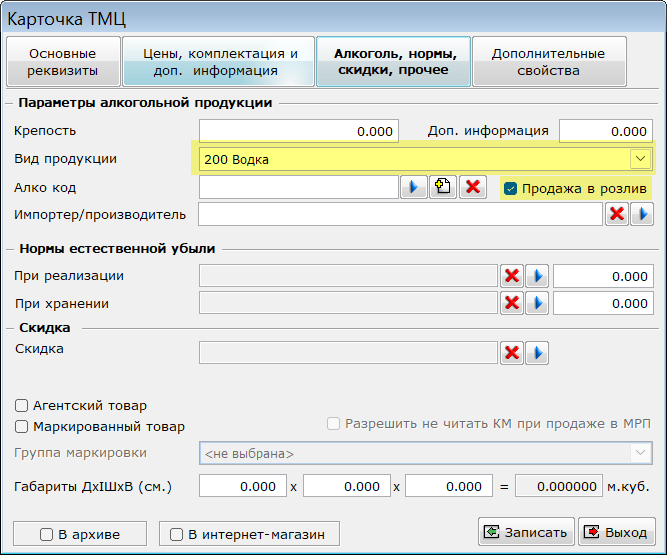Click the Скидка name field

pos(348,353)
